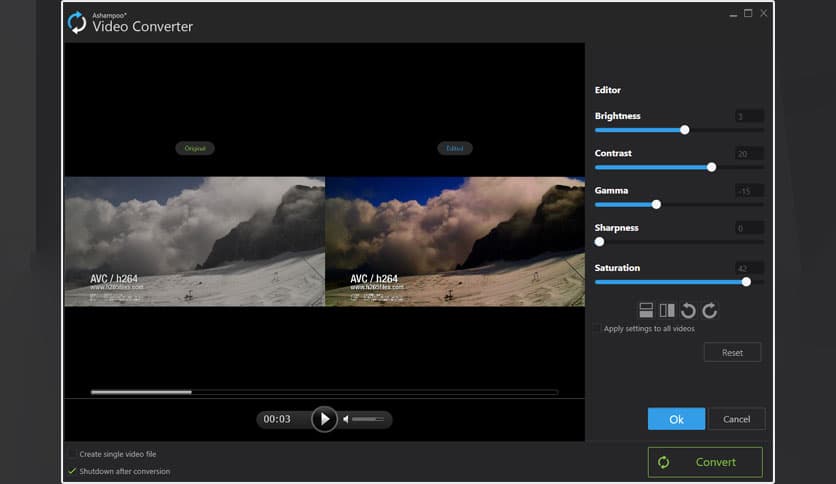Click the Ashampoo Video Converter logo
The height and width of the screenshot is (484, 836).
(77, 22)
